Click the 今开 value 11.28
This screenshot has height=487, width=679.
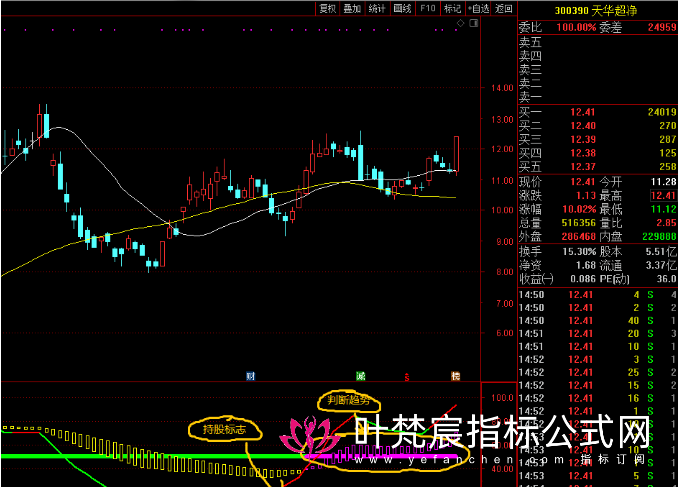663,182
